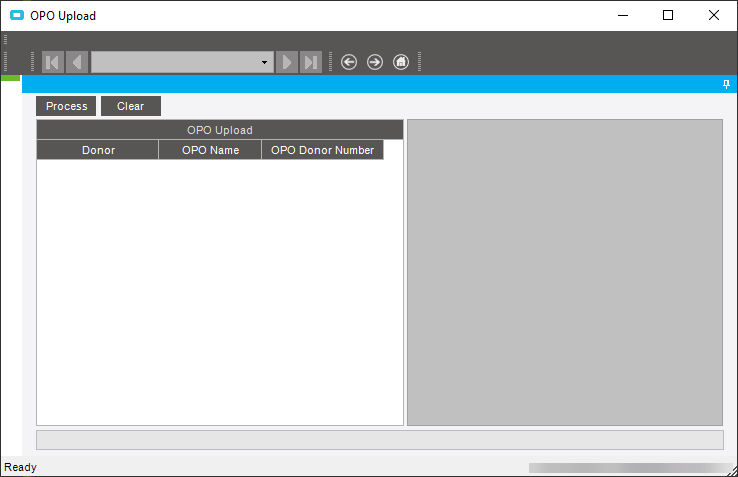Click the green tab marker at left edge

pos(11,78)
